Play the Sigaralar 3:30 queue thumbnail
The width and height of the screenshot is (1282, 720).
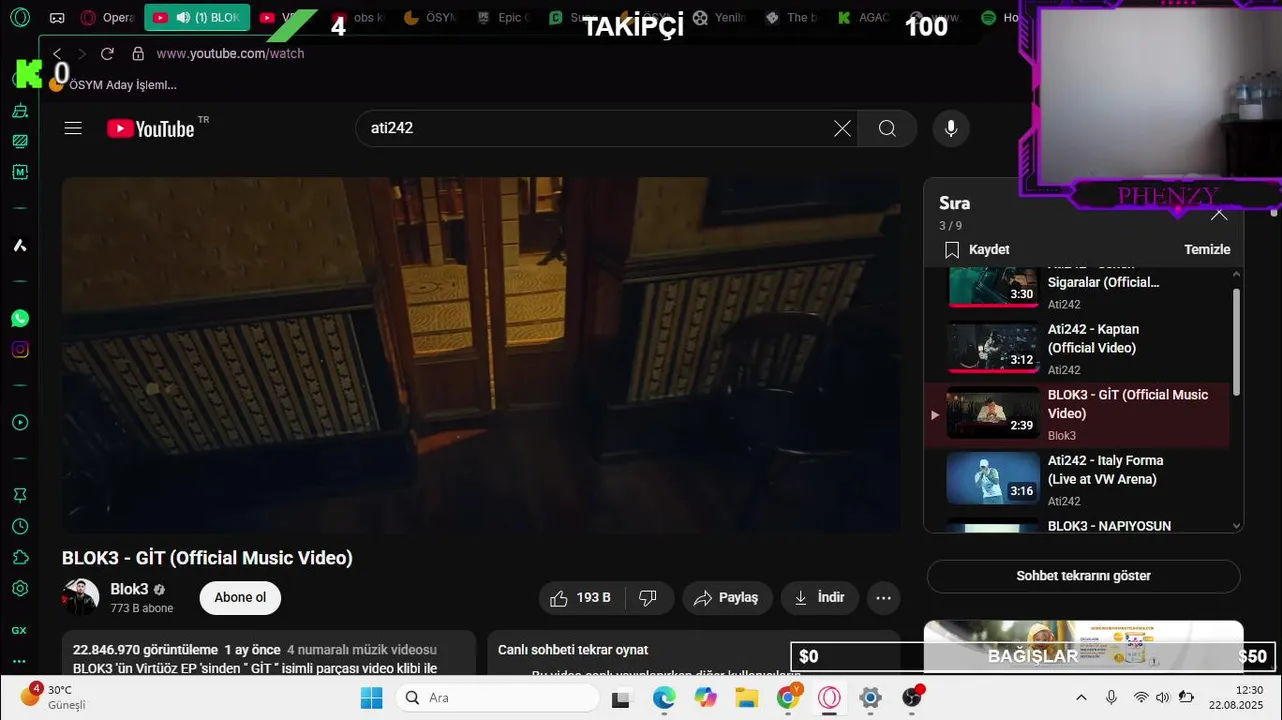tap(993, 288)
